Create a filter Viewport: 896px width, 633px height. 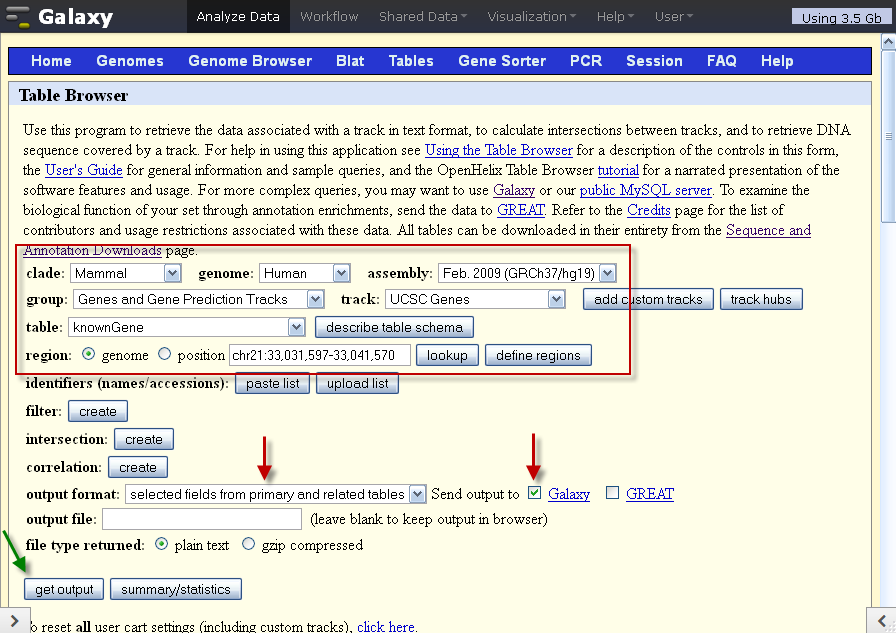(x=98, y=411)
